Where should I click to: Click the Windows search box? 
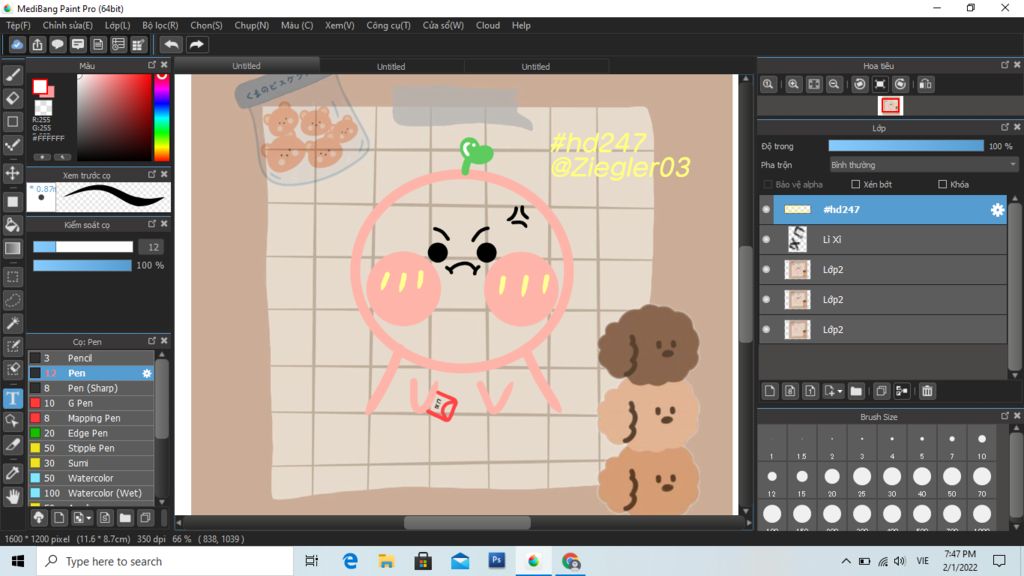(x=165, y=561)
